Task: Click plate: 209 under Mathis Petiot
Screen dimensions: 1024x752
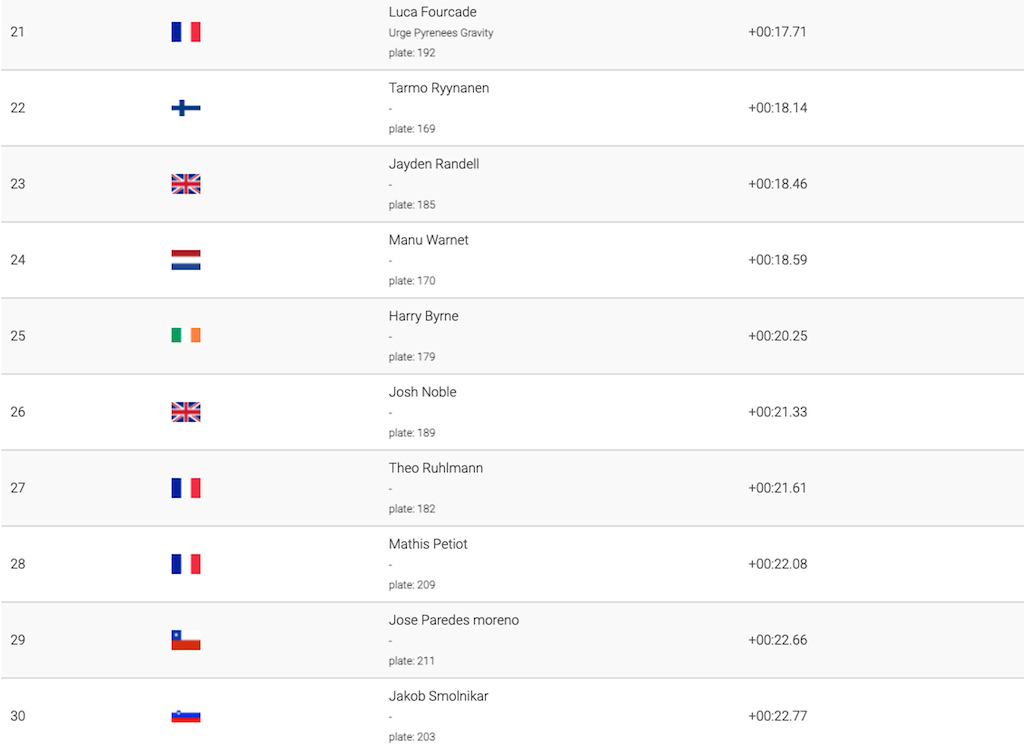Action: 412,585
